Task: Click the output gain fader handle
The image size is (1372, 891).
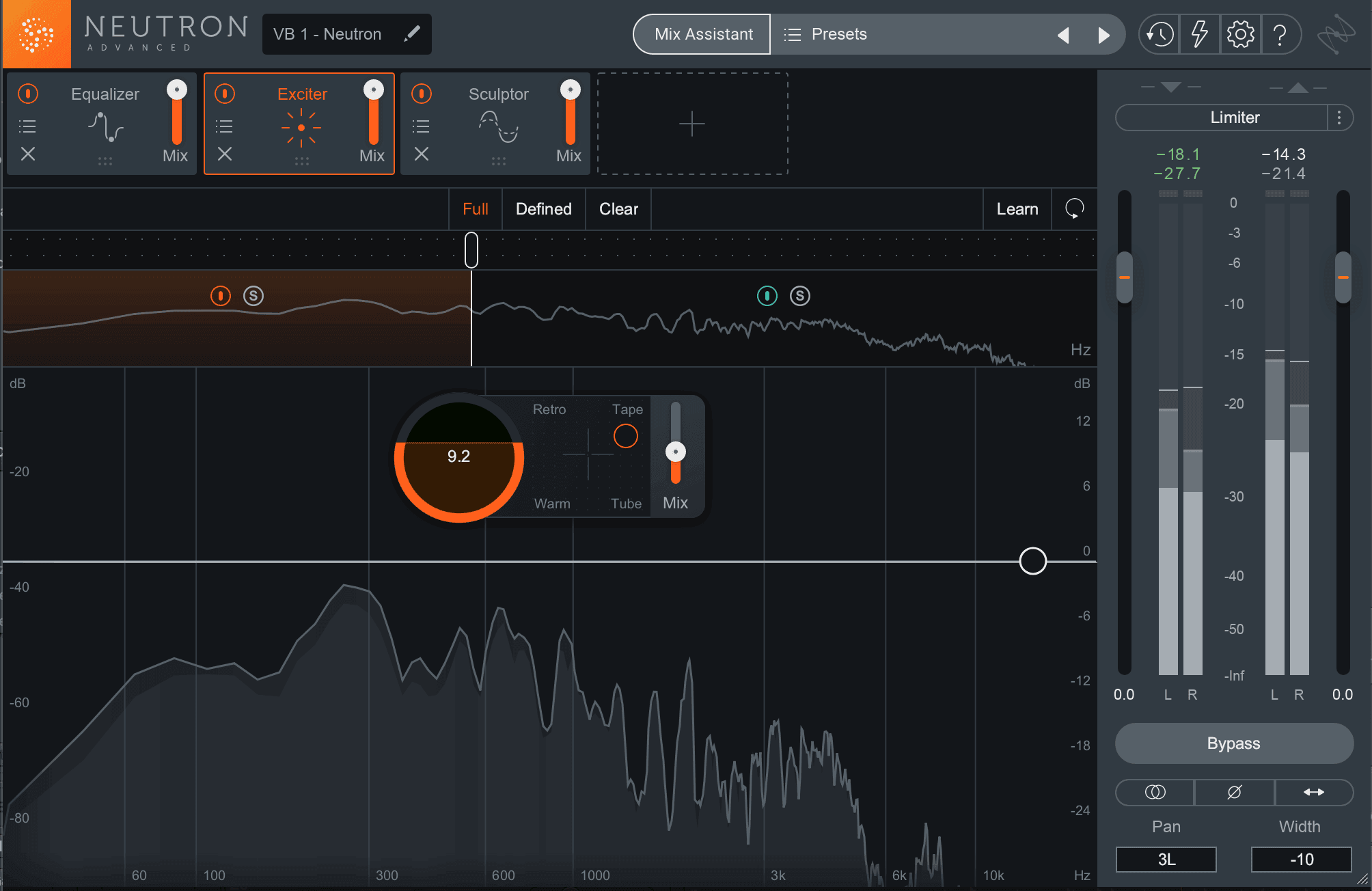Action: tap(1343, 277)
